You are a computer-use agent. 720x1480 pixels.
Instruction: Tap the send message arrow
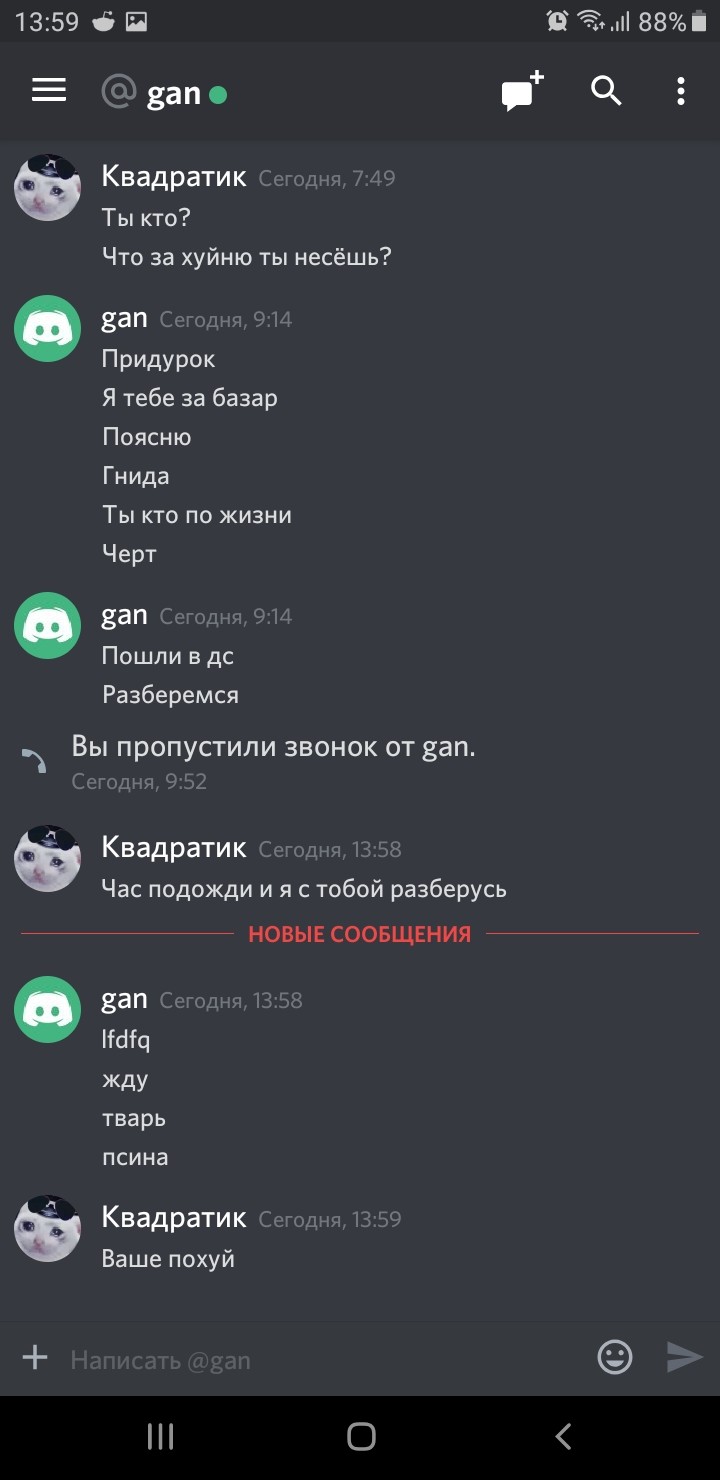coord(685,1357)
